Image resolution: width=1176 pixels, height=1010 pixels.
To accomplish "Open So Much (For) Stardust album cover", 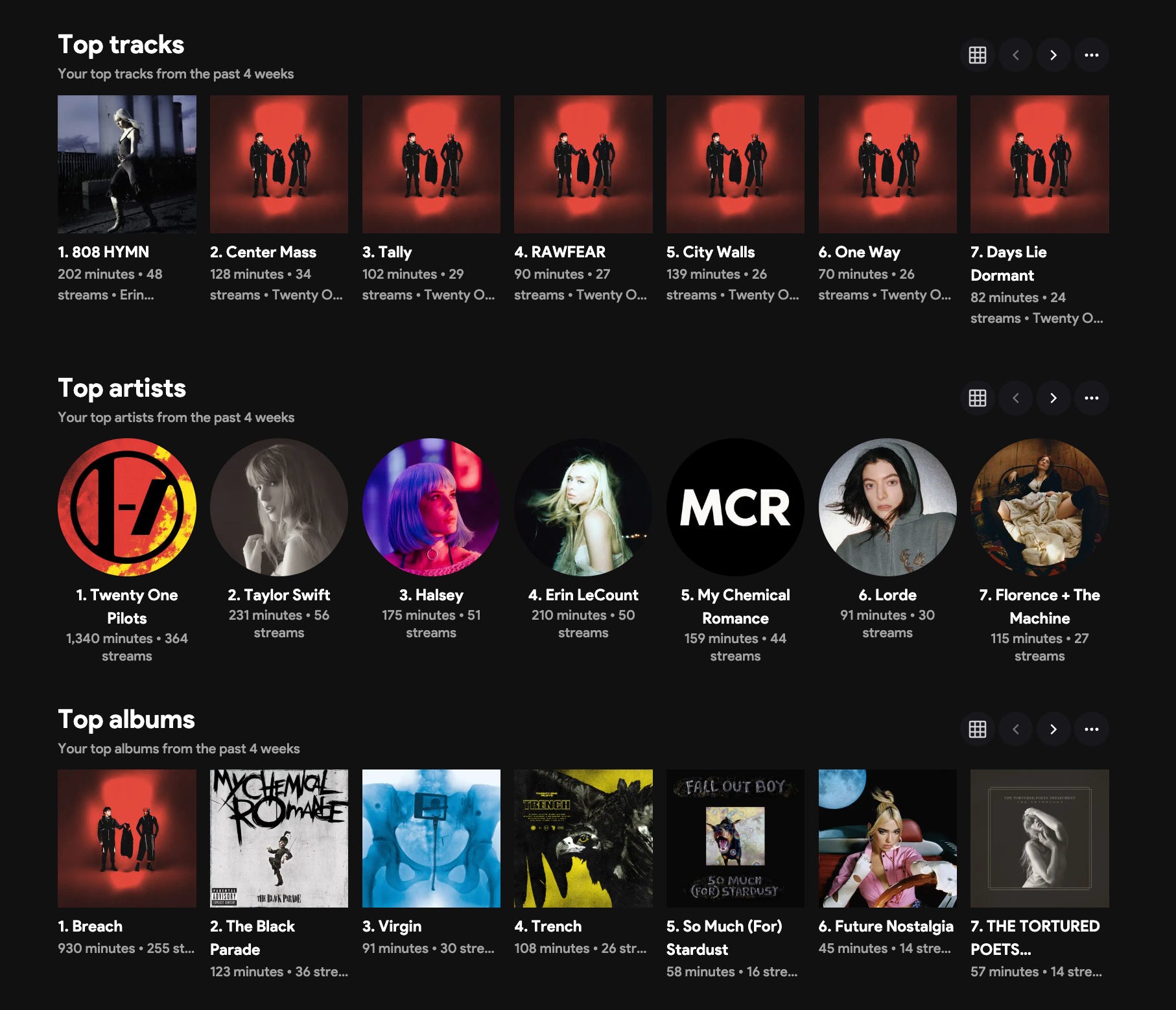I will (x=735, y=838).
